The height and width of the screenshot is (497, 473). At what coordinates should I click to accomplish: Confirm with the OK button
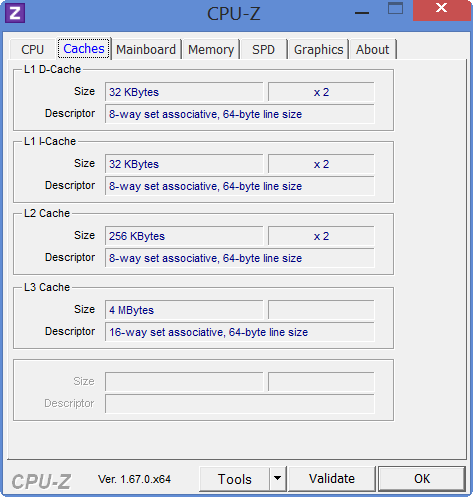pyautogui.click(x=422, y=479)
